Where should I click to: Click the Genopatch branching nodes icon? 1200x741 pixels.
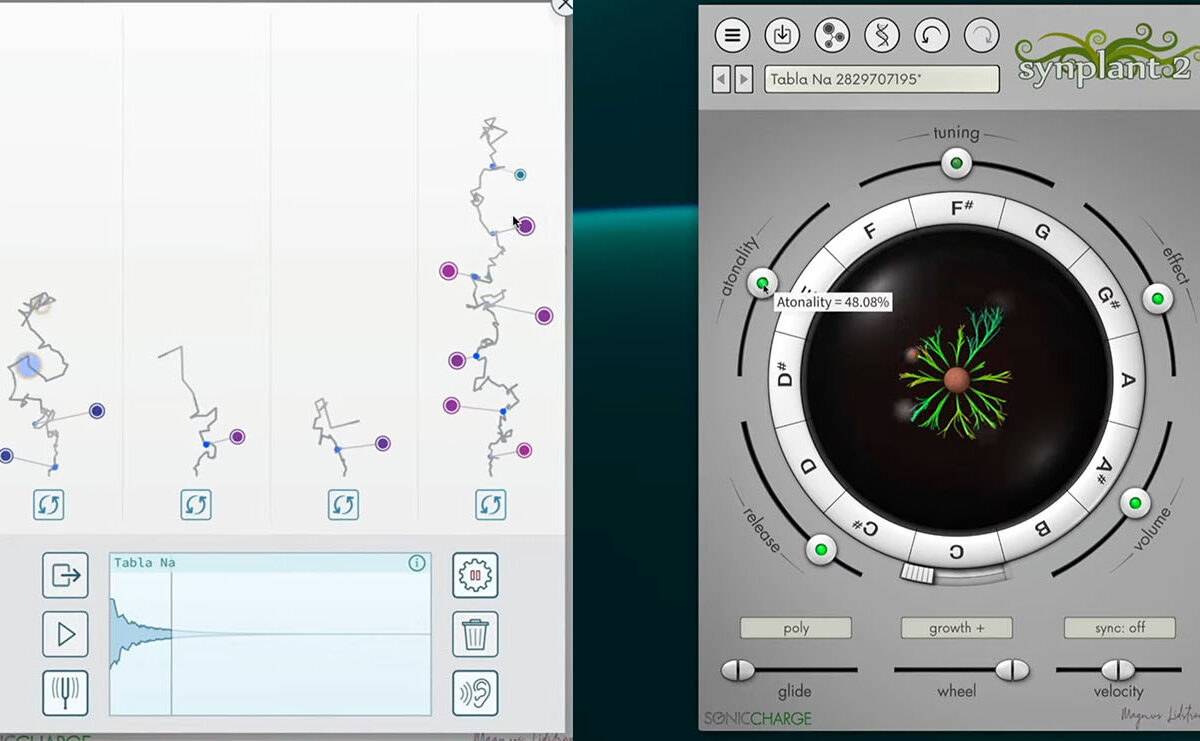(x=831, y=36)
